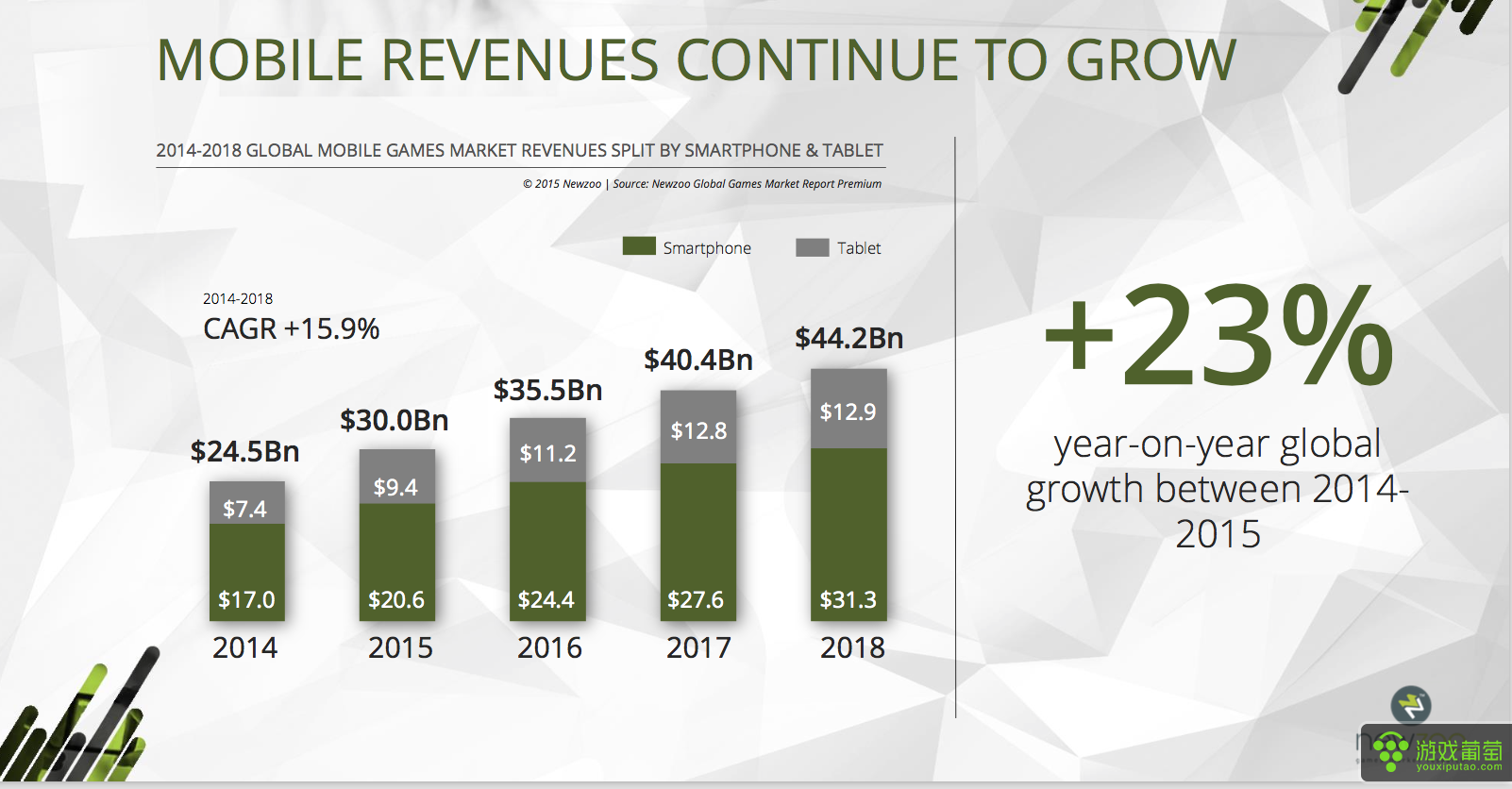Click the "Tablet" legend label
Screen dimensions: 1512x789
(859, 248)
